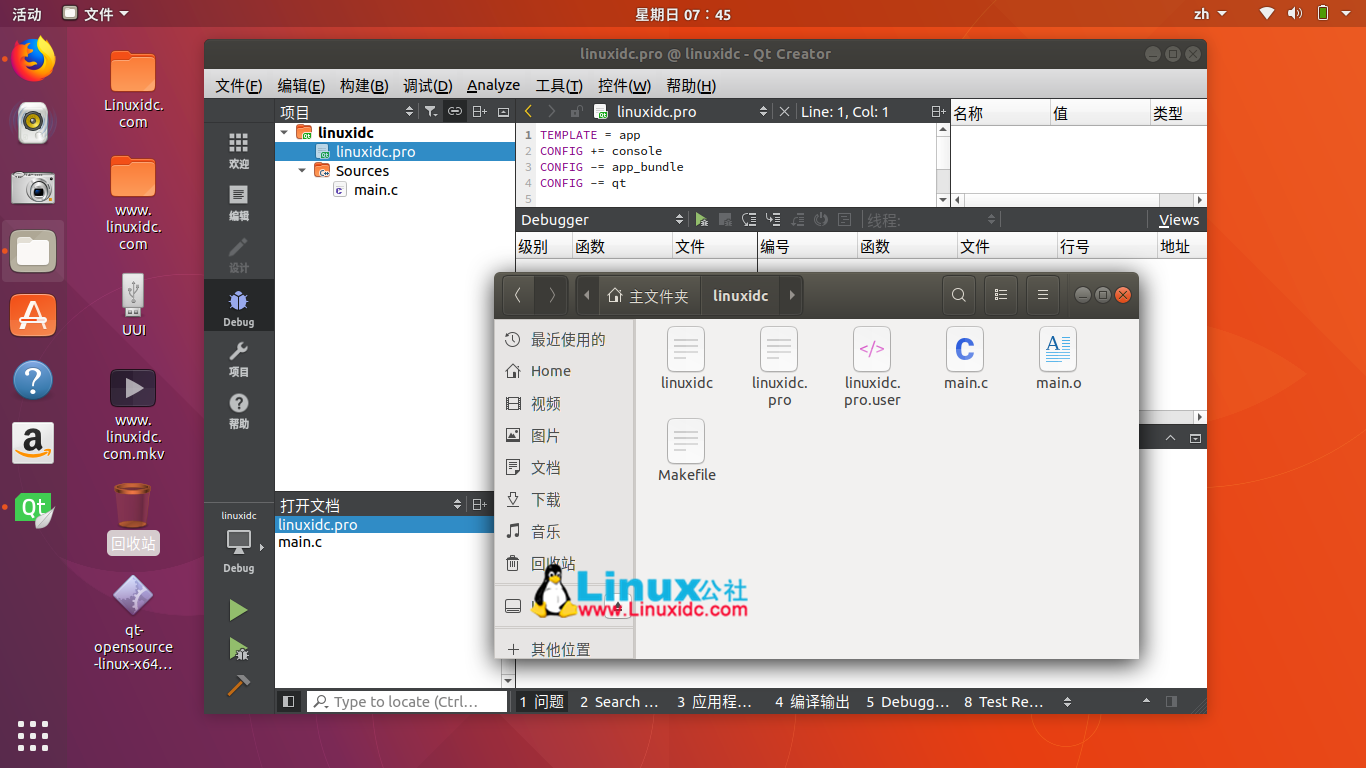Viewport: 1366px width, 768px height.
Task: Open the Projects (项目) pane type dropdown
Action: [x=346, y=112]
